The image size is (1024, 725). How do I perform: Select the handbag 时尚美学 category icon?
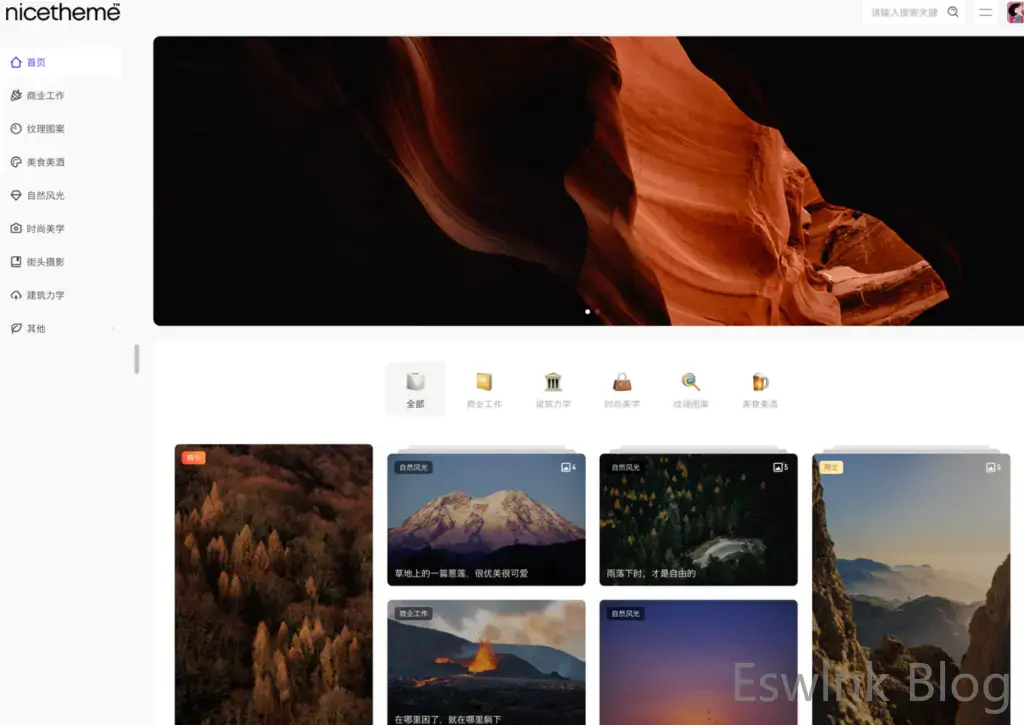tap(622, 382)
